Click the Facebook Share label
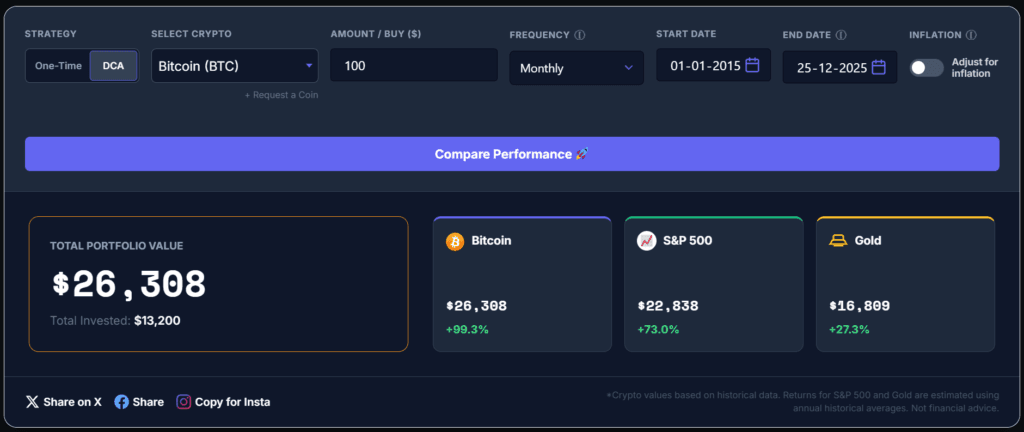Screen dimensions: 1024x432 148,402
